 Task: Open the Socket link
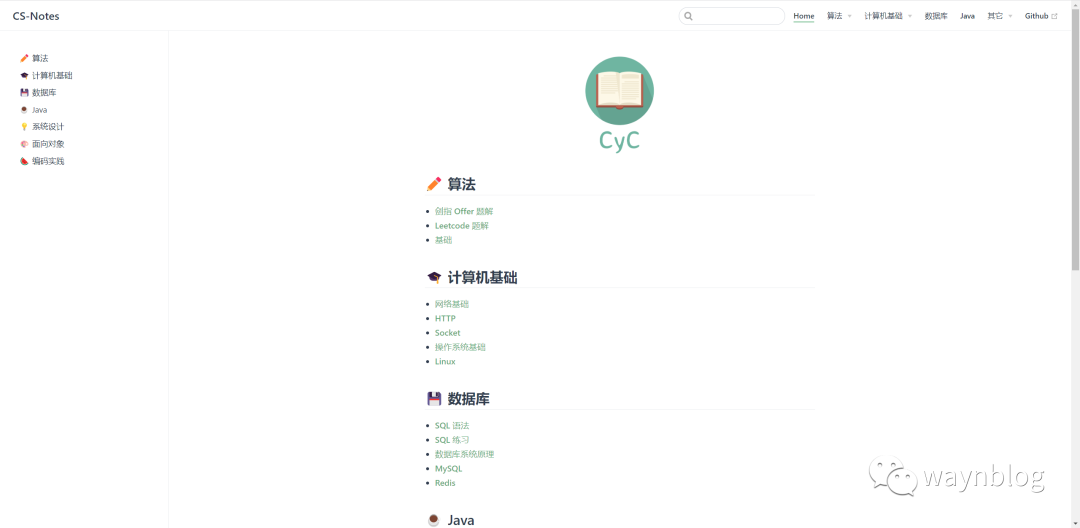pos(448,332)
